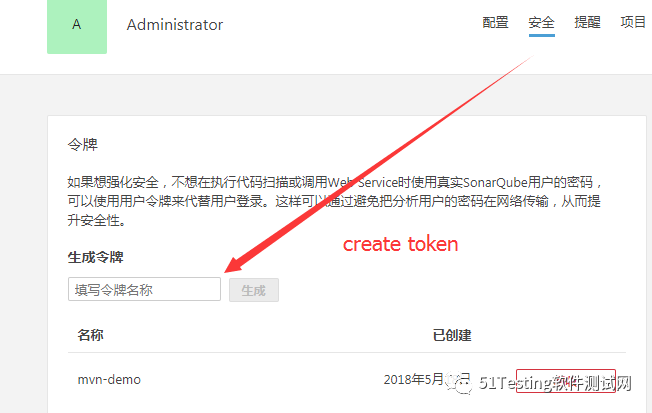Click the 名称 column header

(x=90, y=335)
